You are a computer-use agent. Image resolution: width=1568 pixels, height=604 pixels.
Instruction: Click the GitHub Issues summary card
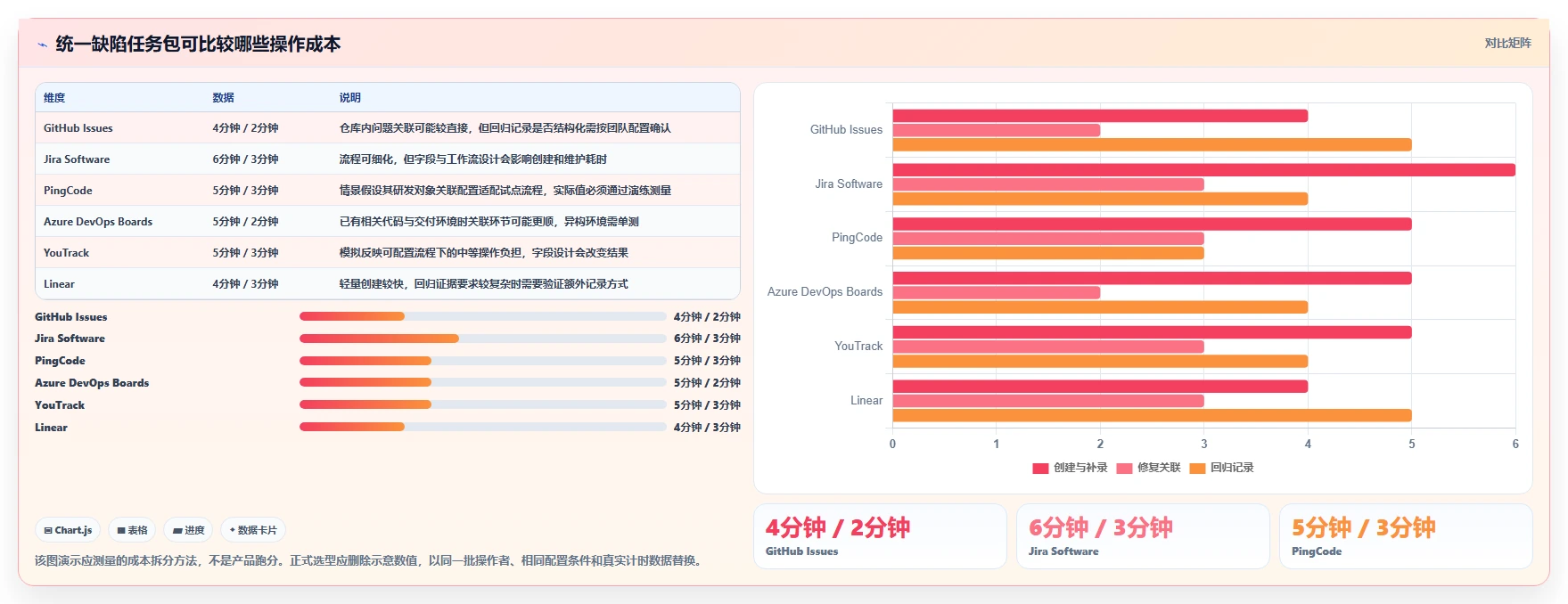coord(880,536)
